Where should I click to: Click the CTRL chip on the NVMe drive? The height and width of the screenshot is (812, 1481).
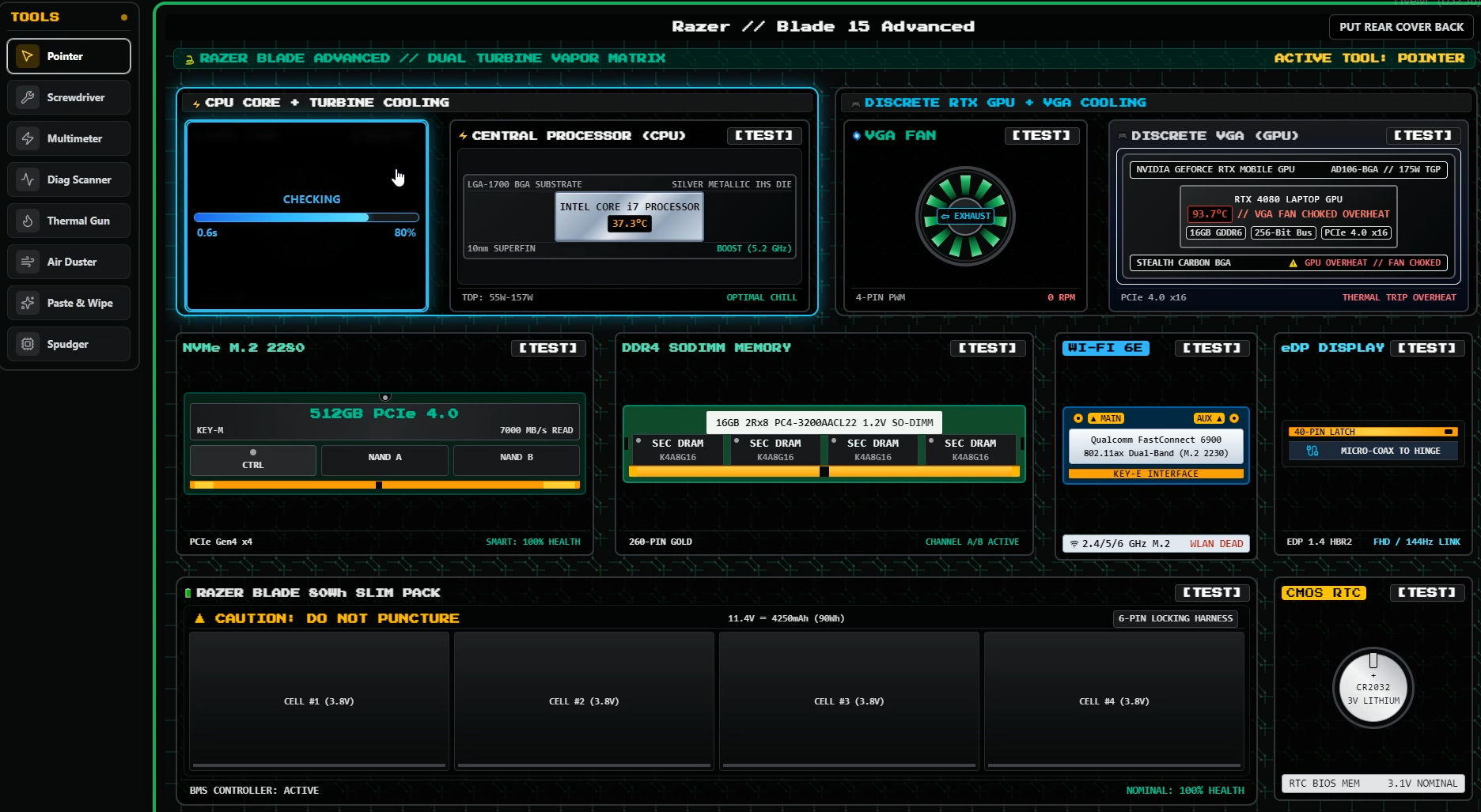click(253, 459)
